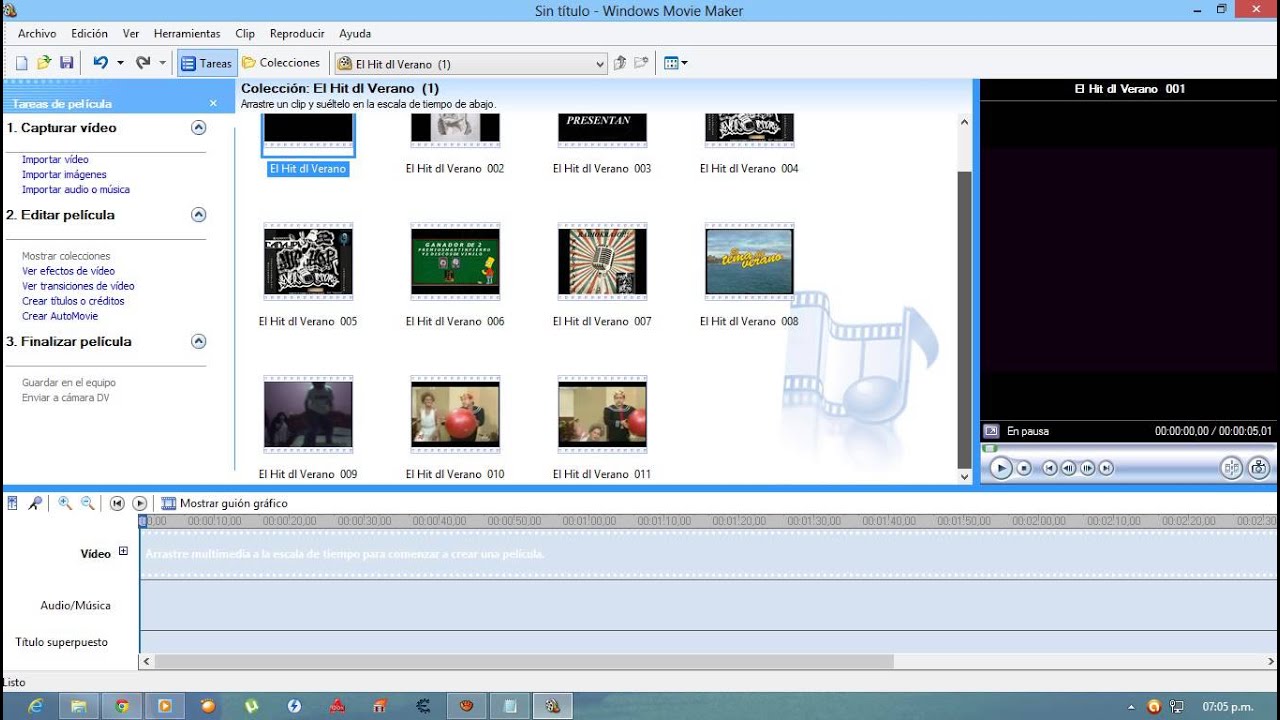Toggle the Tareas pane button
Screen dimensions: 1280x720
pos(207,63)
